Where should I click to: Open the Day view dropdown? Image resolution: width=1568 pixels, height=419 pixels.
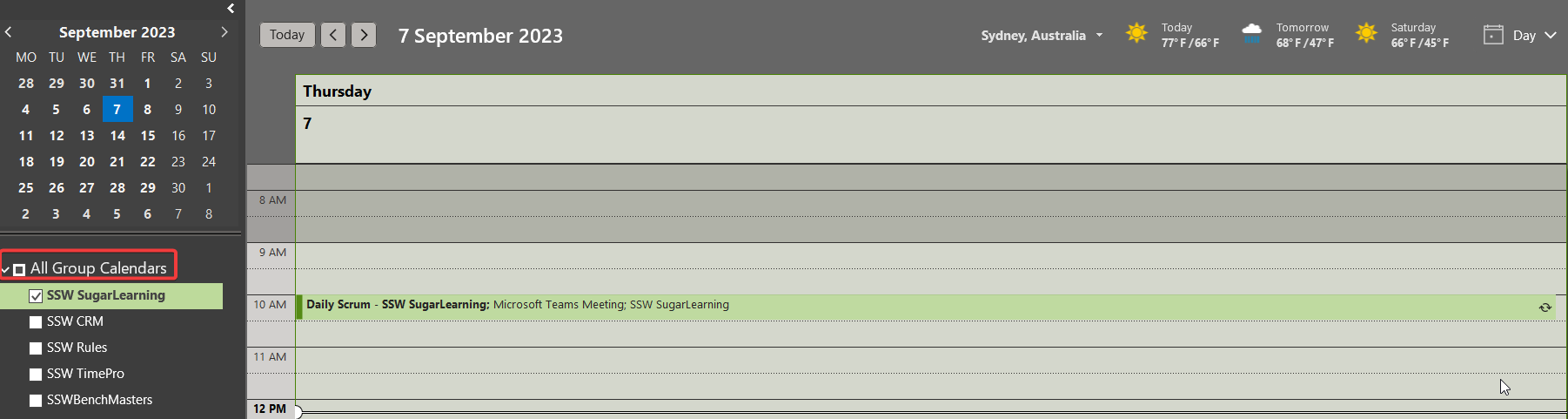(x=1550, y=36)
